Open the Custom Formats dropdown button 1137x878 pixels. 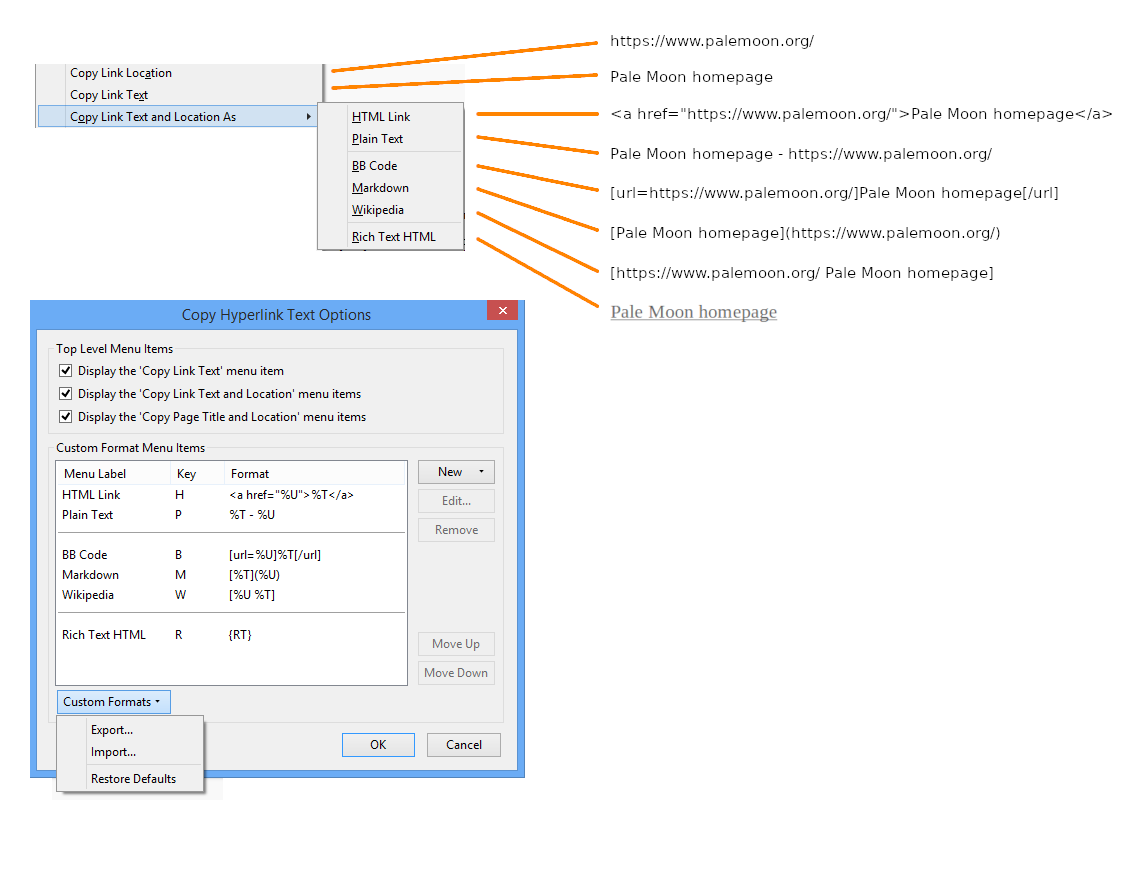114,702
